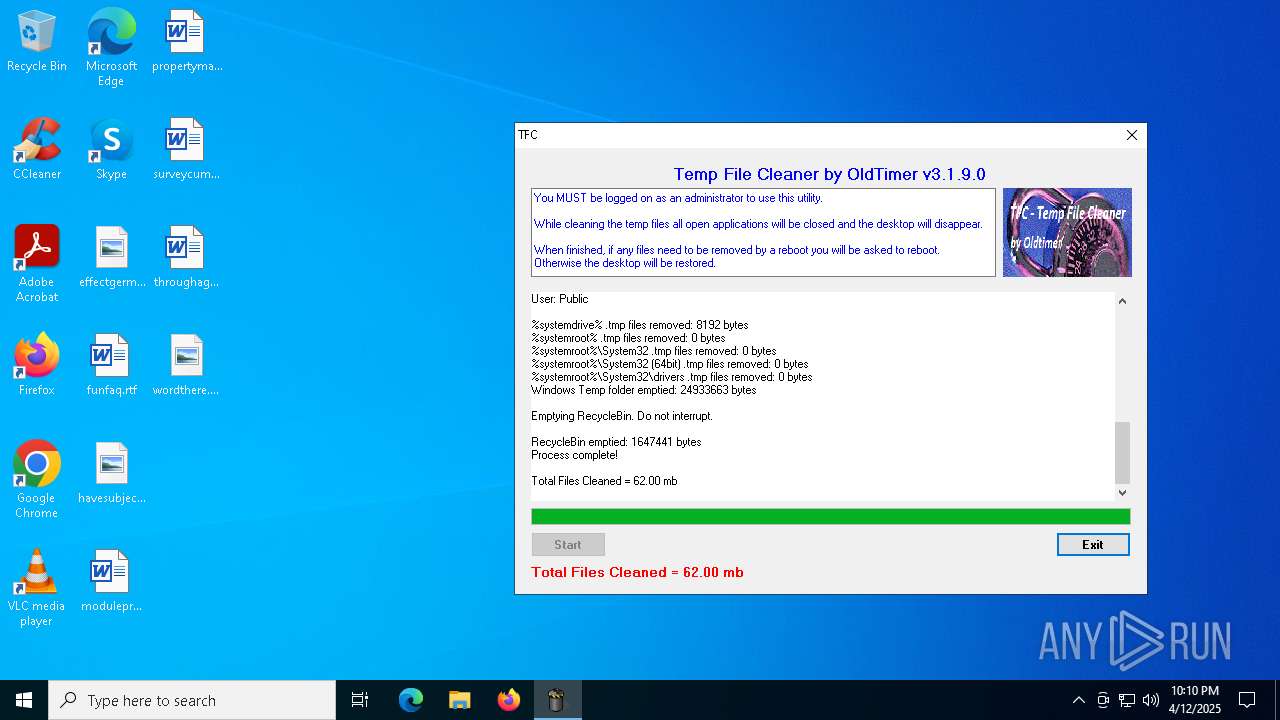Screen dimensions: 1280x720
Task: Select the propertyma... Word document icon
Action: [x=187, y=41]
